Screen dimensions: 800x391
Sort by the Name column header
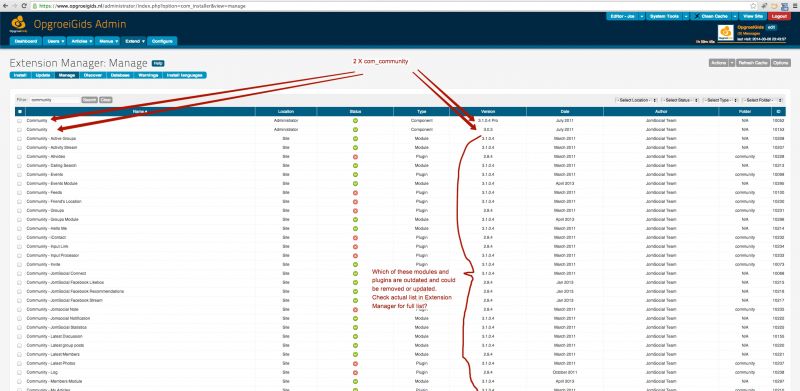coord(140,111)
